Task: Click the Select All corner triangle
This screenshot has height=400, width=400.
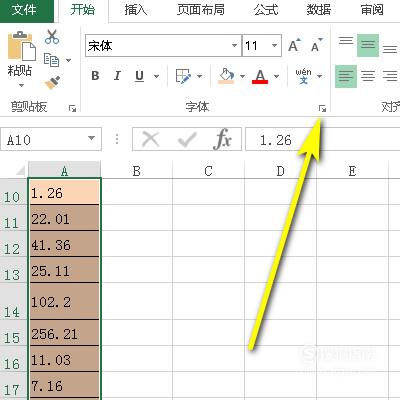Action: (20, 171)
